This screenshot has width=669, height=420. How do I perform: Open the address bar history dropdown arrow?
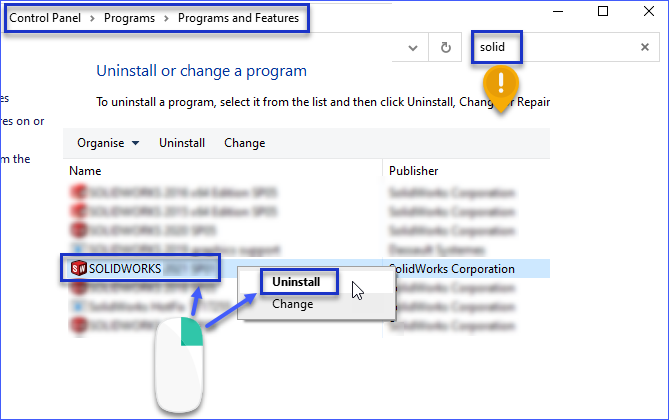tap(412, 47)
